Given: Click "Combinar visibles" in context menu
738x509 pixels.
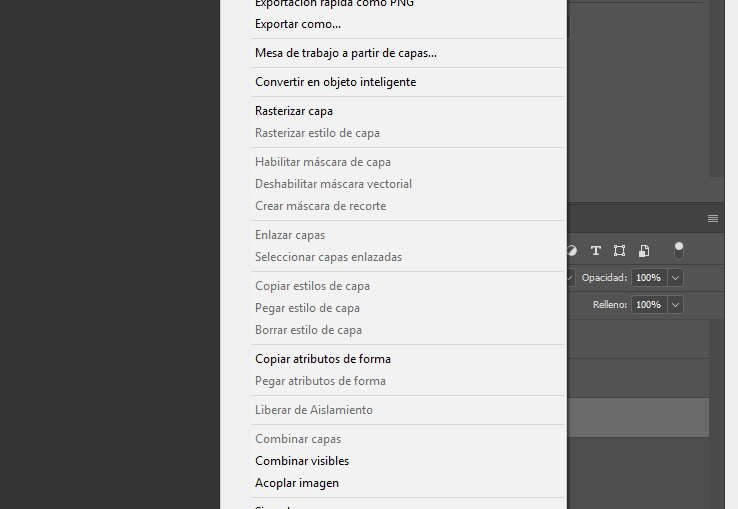Looking at the screenshot, I should click(x=302, y=461).
